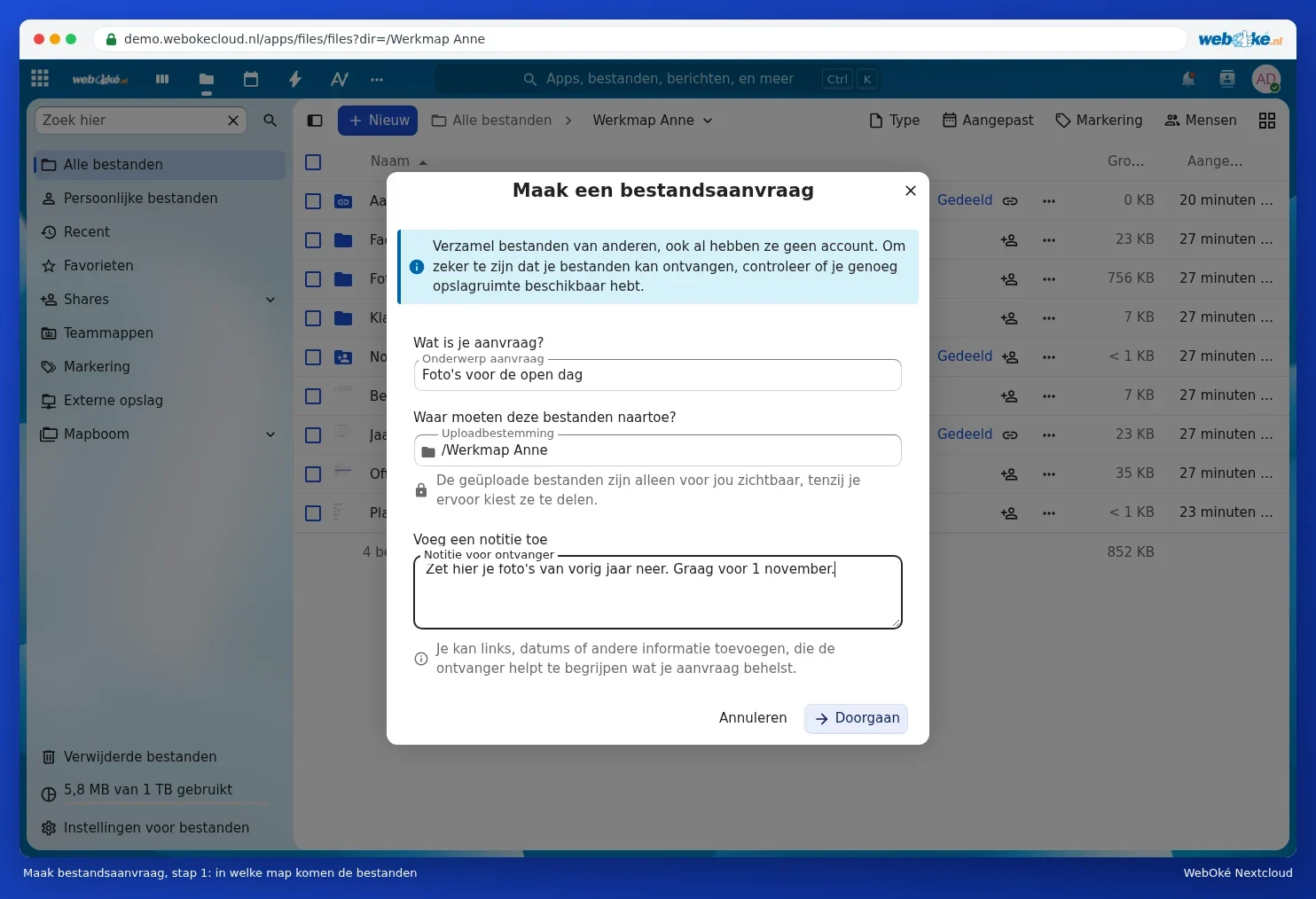Open the contacts menu icon

coord(1227,79)
